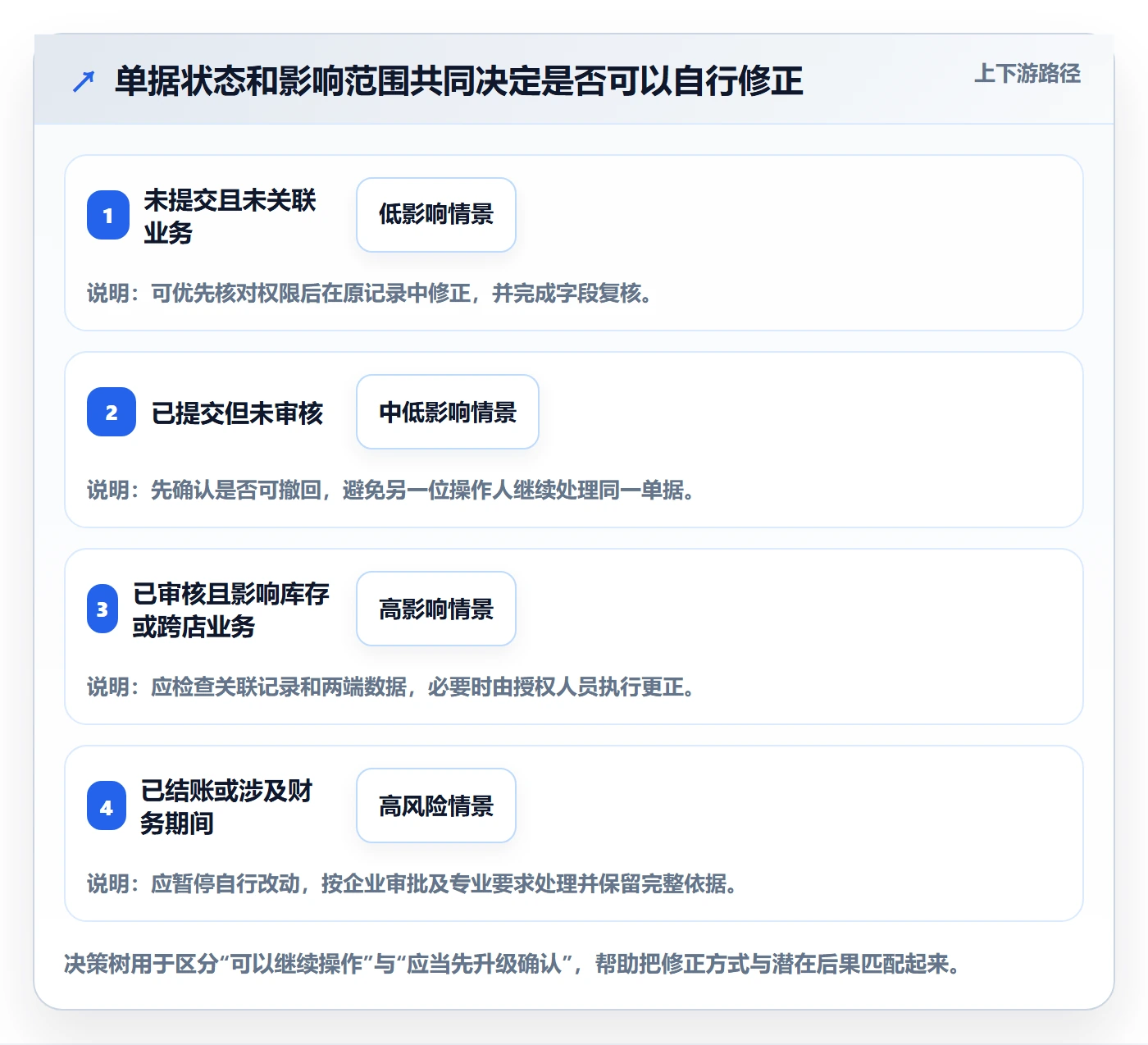Select step number 4 badge
The width and height of the screenshot is (1148, 1045).
[107, 805]
